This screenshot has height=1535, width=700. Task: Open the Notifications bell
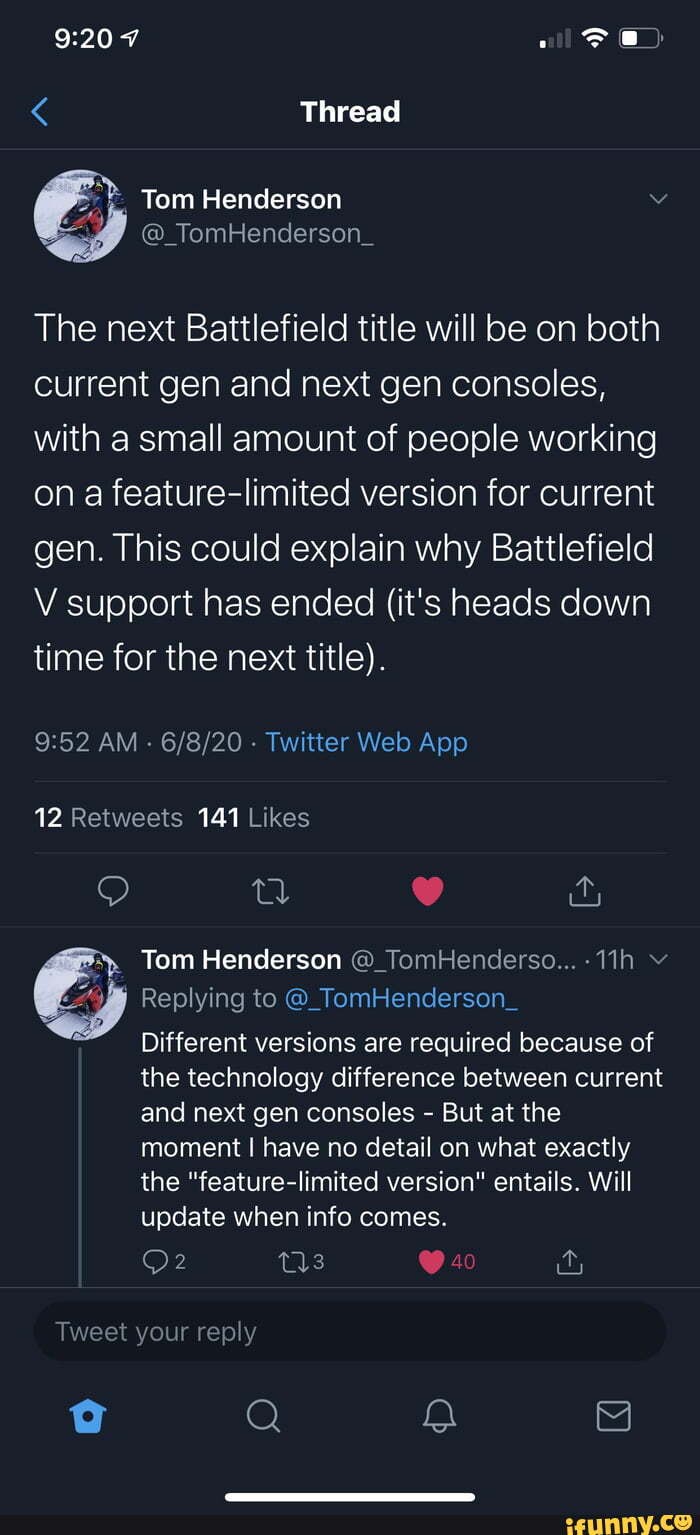point(438,1416)
